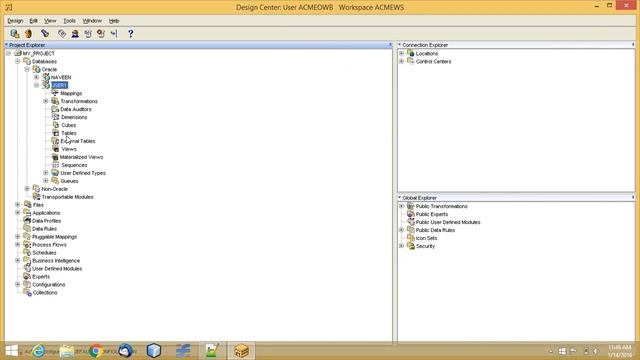Expand the Queues node
This screenshot has height=360, width=640.
click(46, 181)
